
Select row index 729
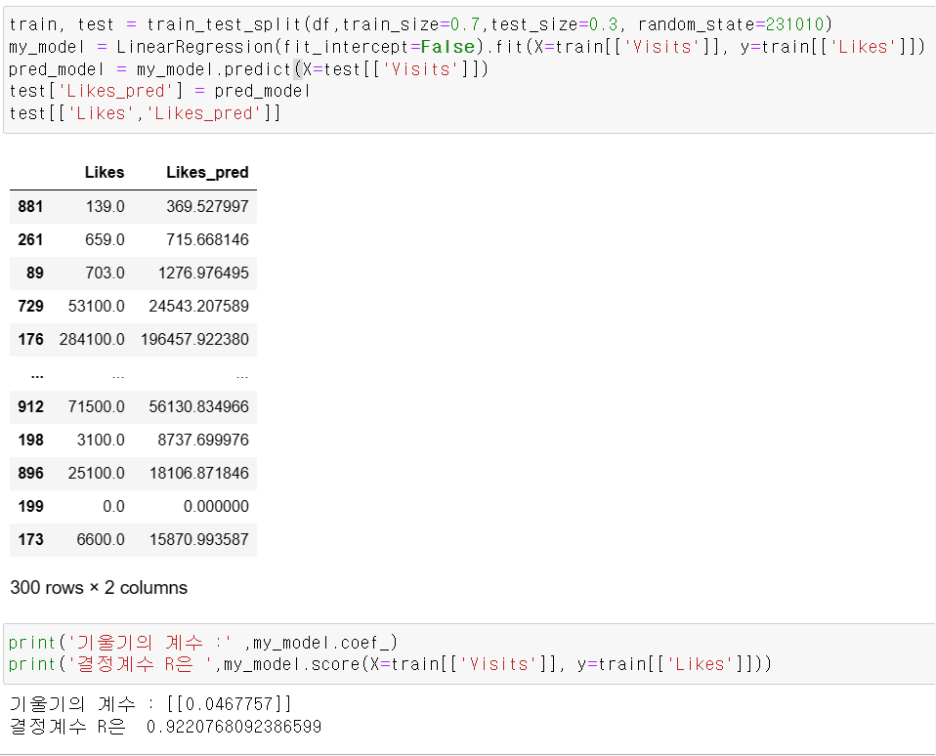tap(30, 306)
